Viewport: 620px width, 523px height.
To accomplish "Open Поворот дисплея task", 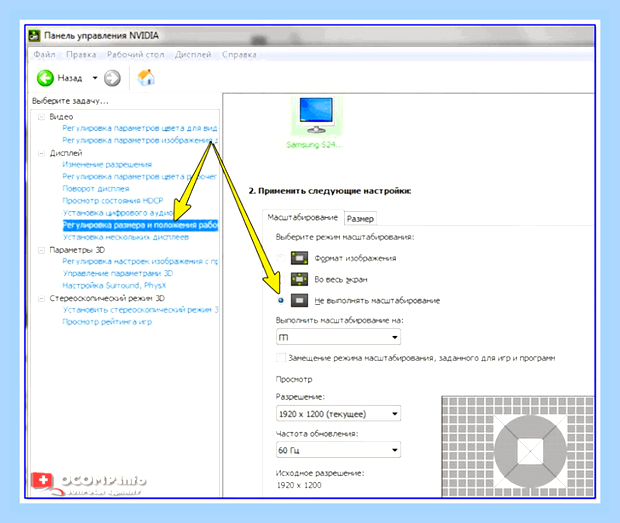I will coord(96,189).
